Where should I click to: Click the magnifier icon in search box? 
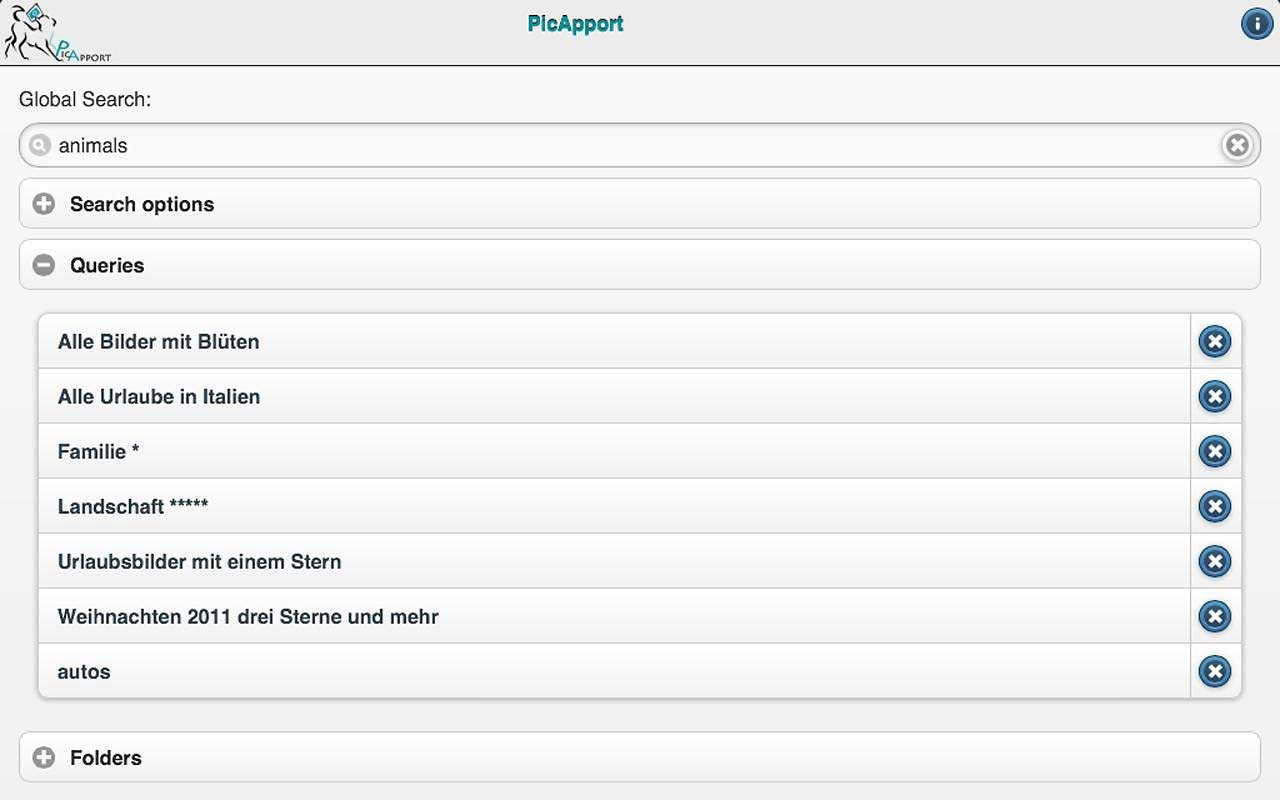[x=39, y=146]
